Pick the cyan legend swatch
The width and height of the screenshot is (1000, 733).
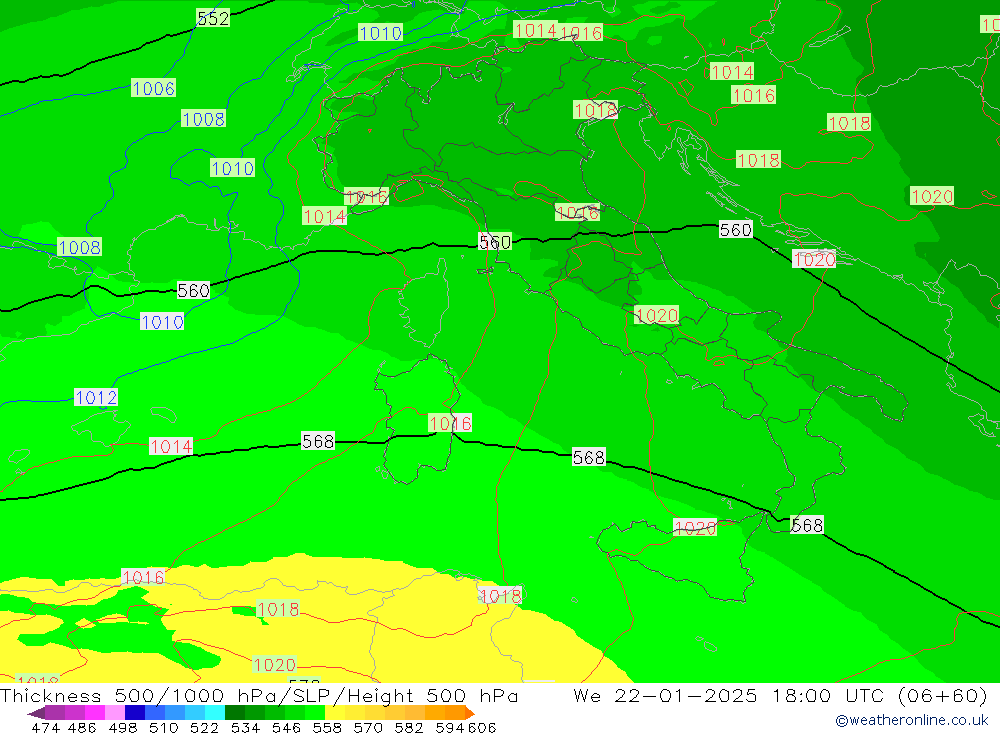[x=214, y=713]
